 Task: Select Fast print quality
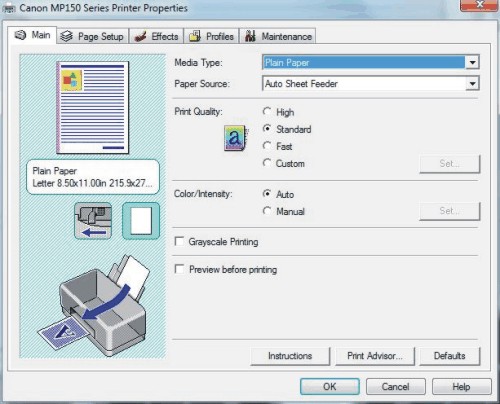pos(267,146)
